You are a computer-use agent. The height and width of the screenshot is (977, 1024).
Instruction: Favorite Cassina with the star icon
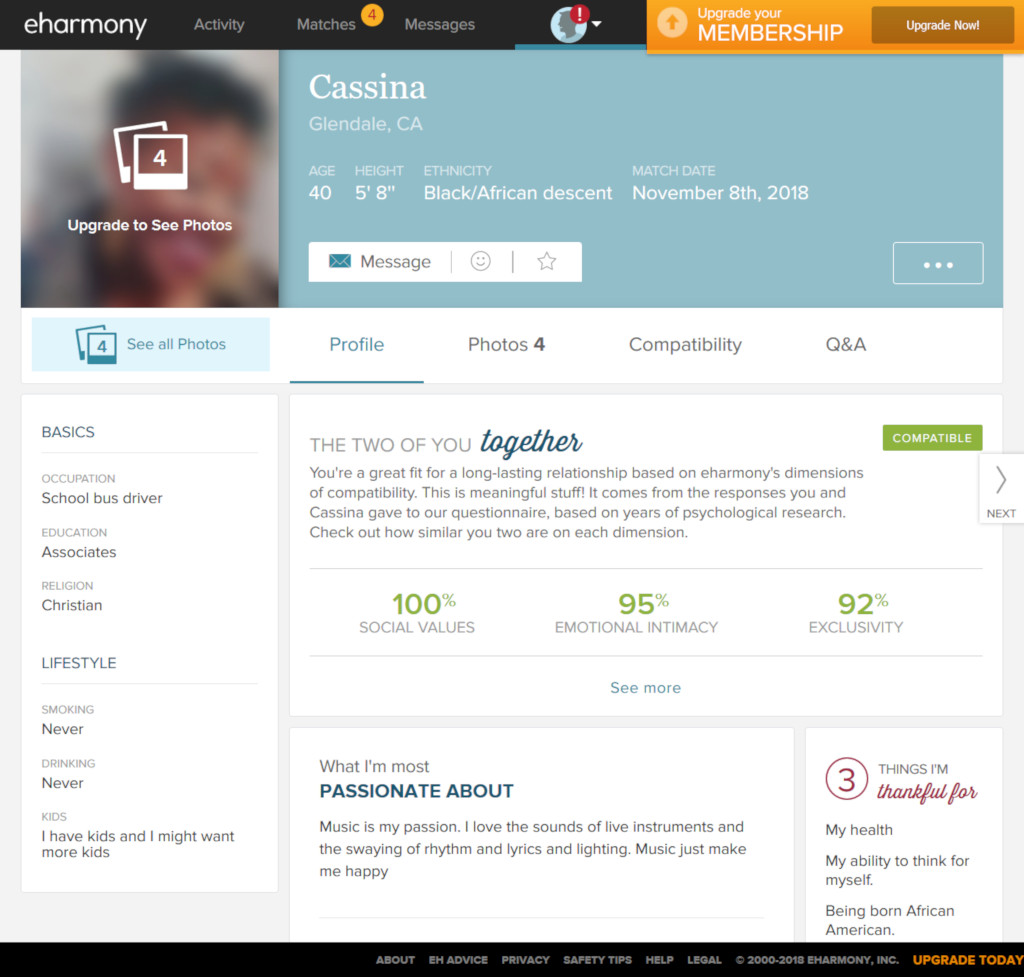coord(546,261)
